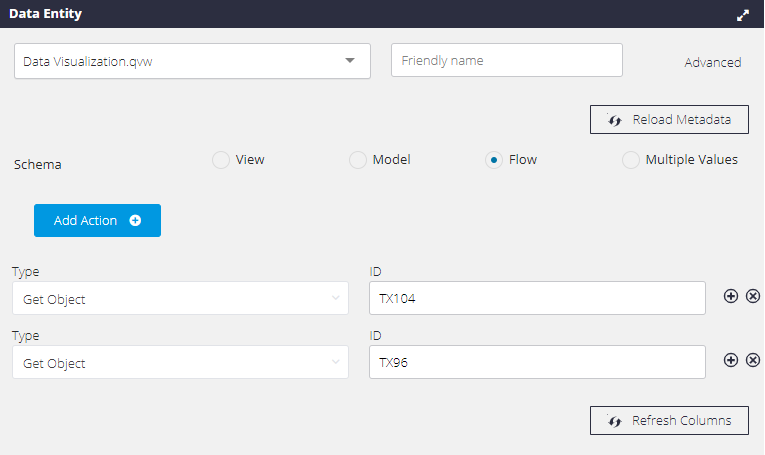Image resolution: width=765 pixels, height=455 pixels.
Task: Click the Add Action button
Action: pyautogui.click(x=97, y=220)
